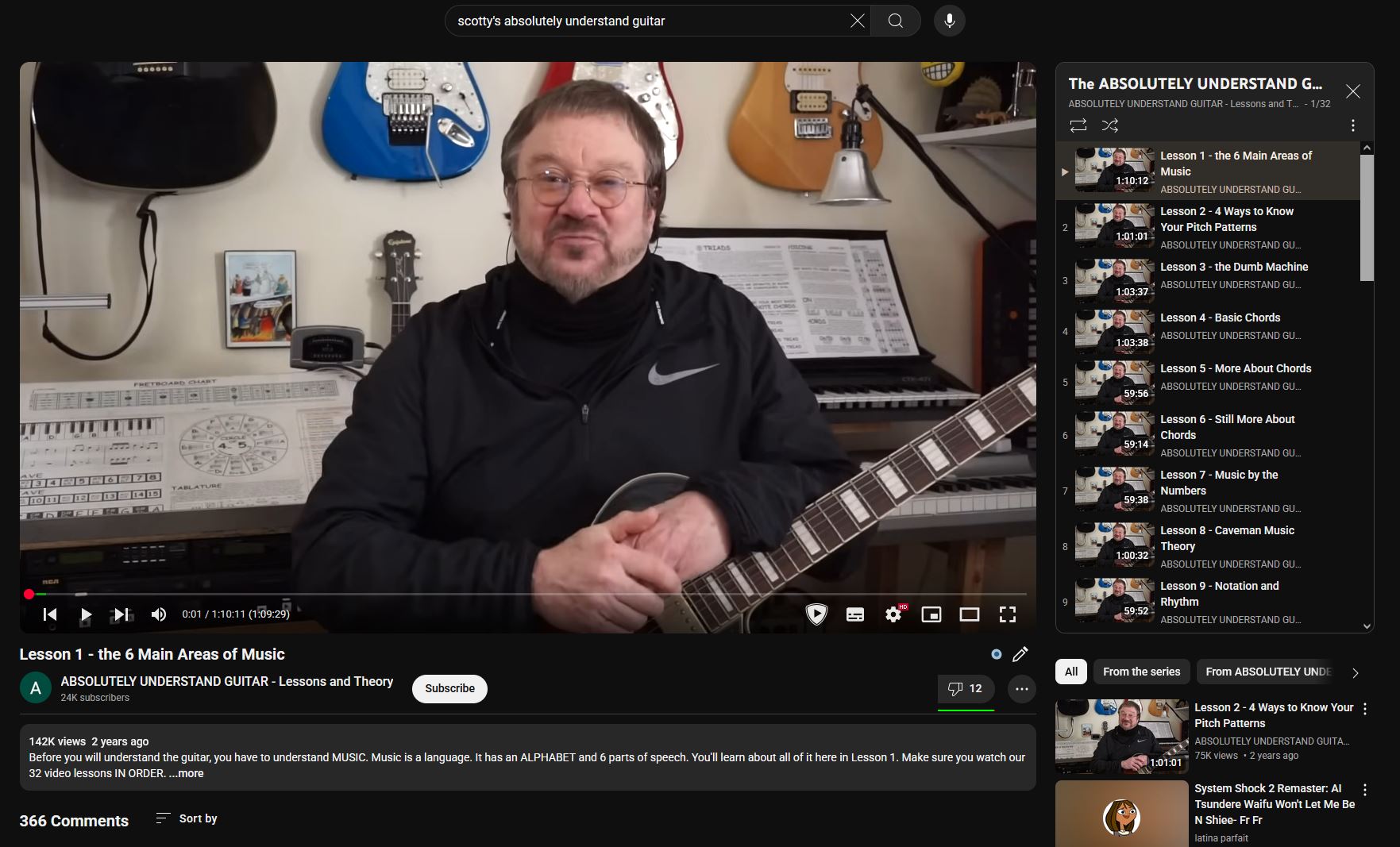Toggle subtitles/closed captions
The width and height of the screenshot is (1400, 847).
click(x=855, y=614)
